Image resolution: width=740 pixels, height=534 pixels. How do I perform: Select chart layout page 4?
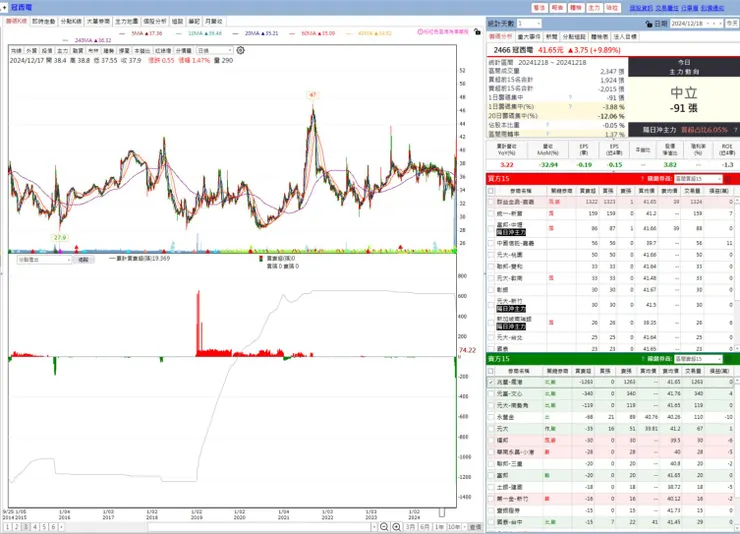point(35,527)
